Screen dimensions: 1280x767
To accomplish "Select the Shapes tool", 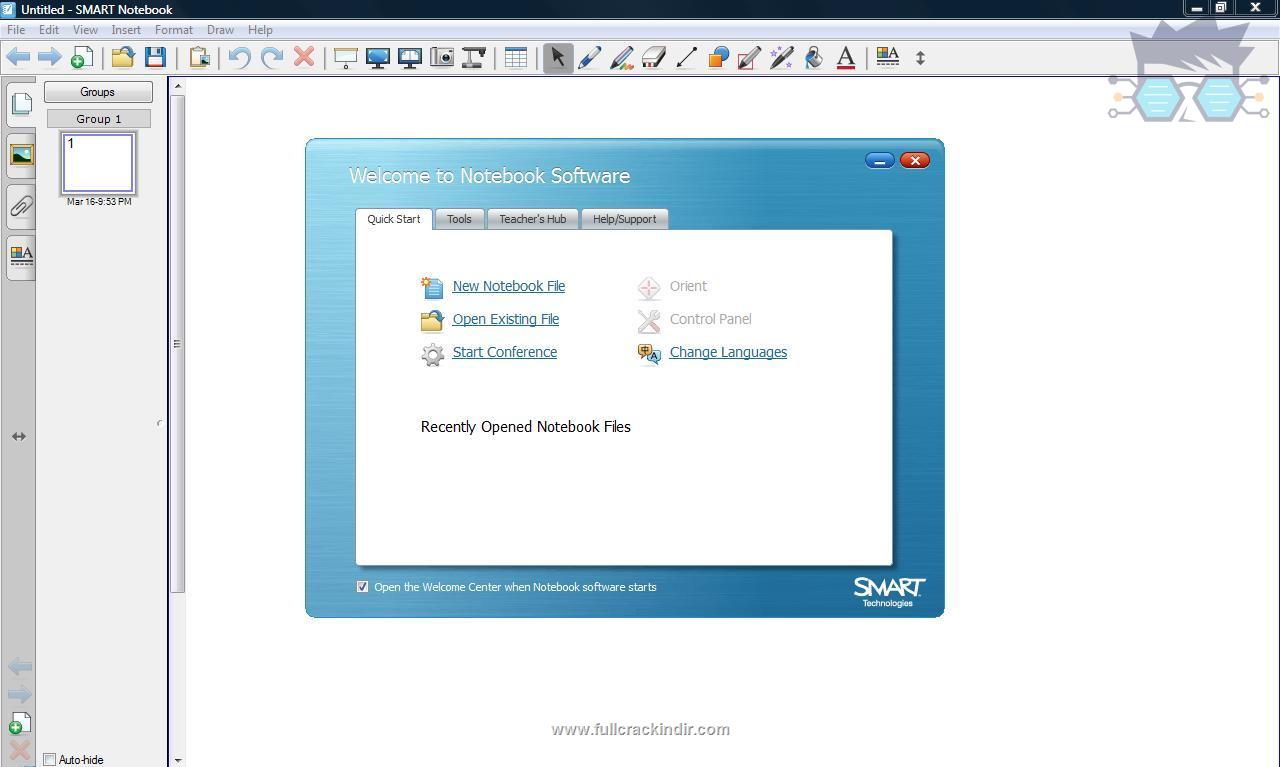I will (x=718, y=57).
